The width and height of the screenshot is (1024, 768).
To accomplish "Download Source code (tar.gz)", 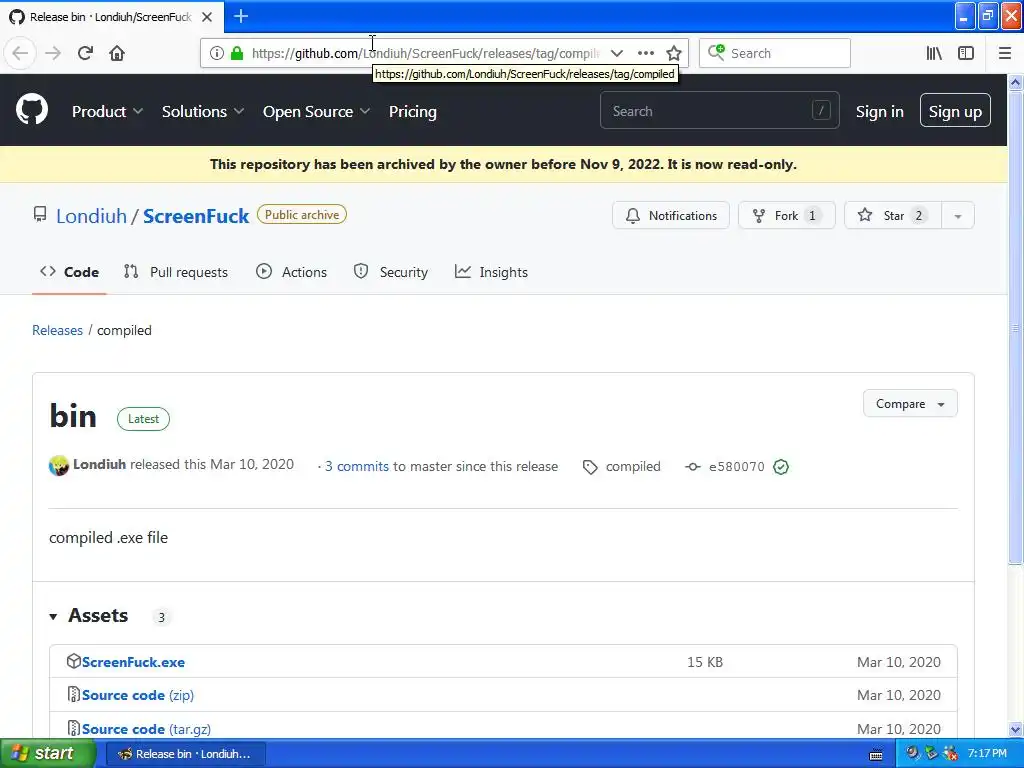I will 146,729.
